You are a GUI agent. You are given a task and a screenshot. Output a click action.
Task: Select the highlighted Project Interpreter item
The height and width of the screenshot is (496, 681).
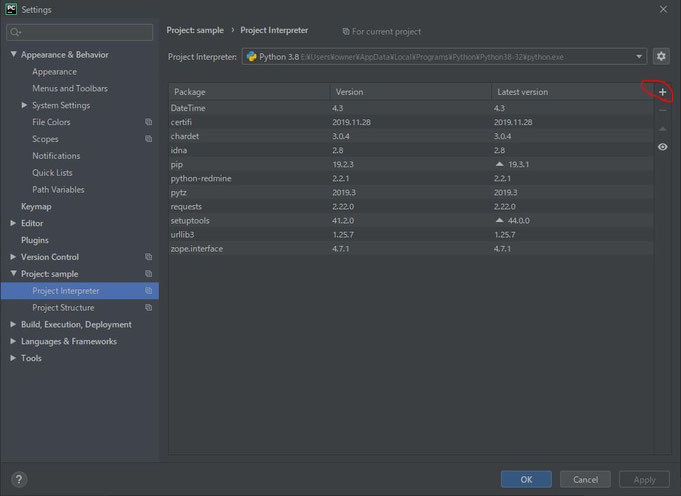click(x=80, y=291)
